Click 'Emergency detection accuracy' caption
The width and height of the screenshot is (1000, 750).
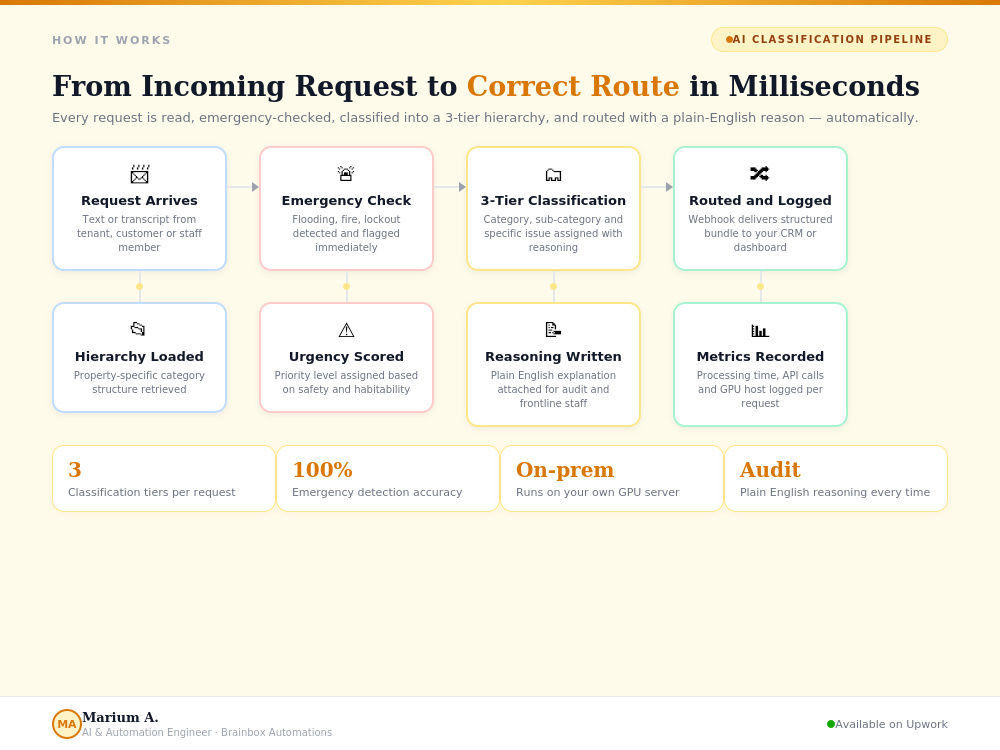(377, 492)
